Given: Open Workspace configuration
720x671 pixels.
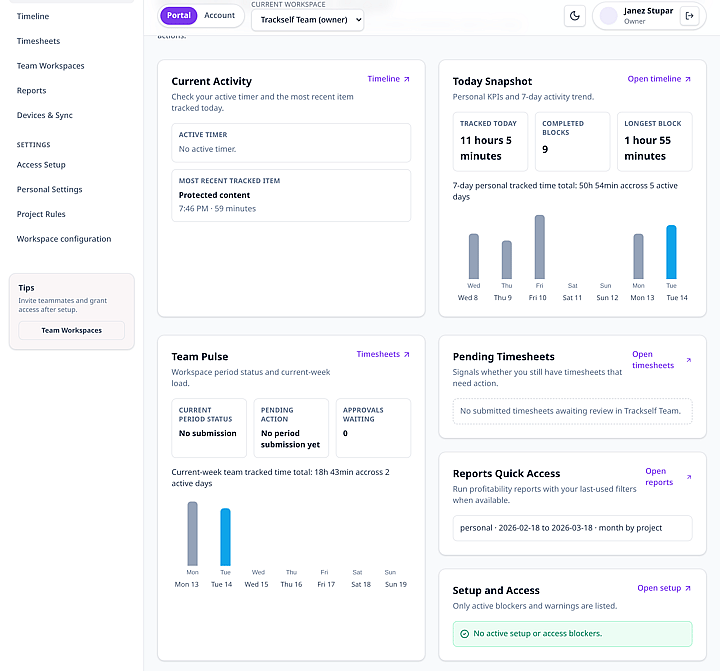Looking at the screenshot, I should pos(64,239).
